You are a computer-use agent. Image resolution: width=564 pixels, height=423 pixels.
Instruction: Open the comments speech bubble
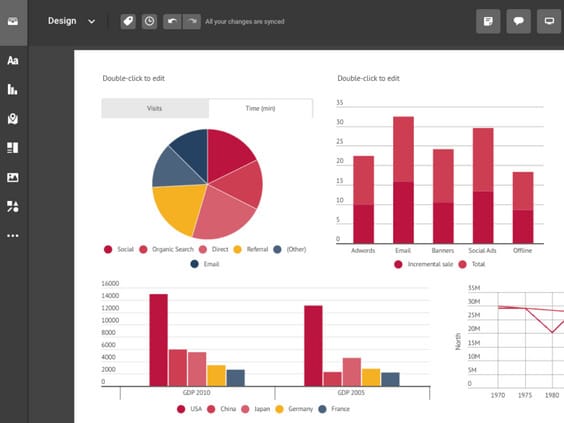pos(518,22)
